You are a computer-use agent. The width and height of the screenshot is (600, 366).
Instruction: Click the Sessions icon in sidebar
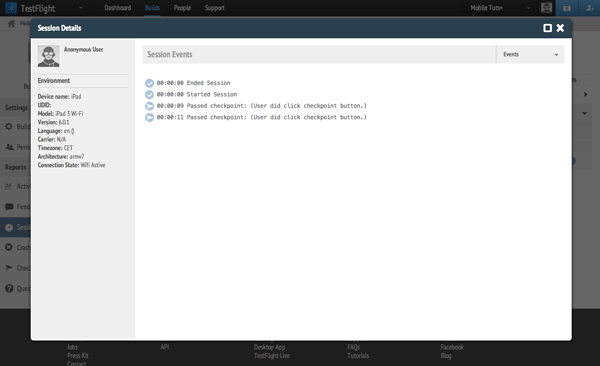tap(9, 227)
